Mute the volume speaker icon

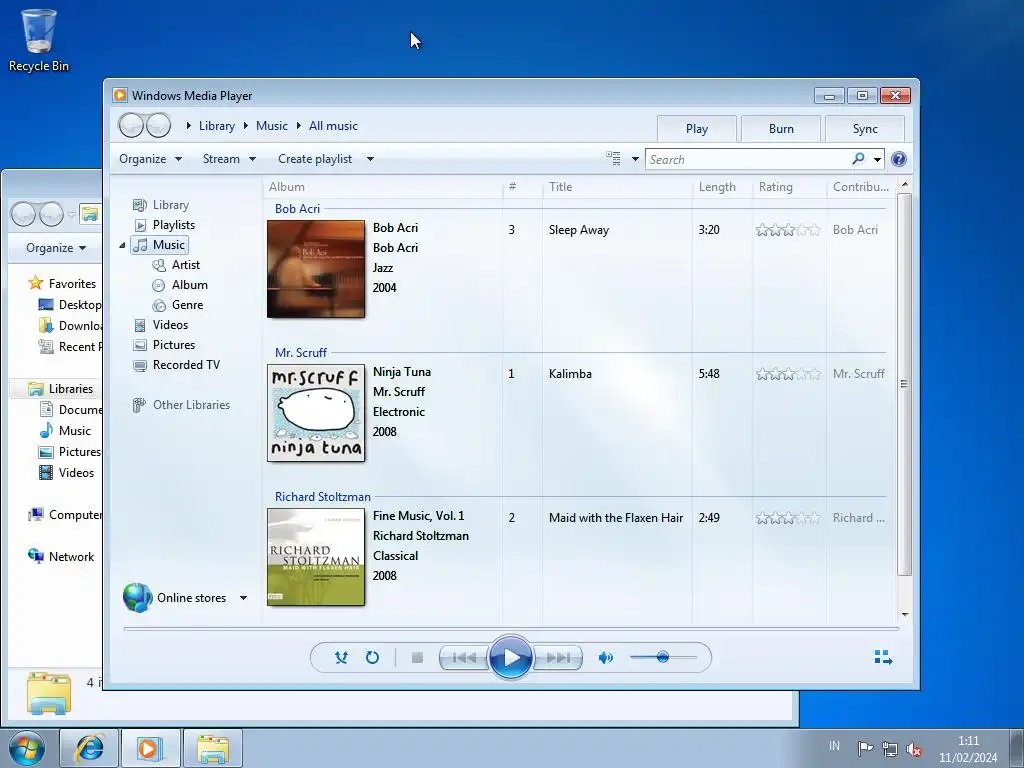coord(605,658)
